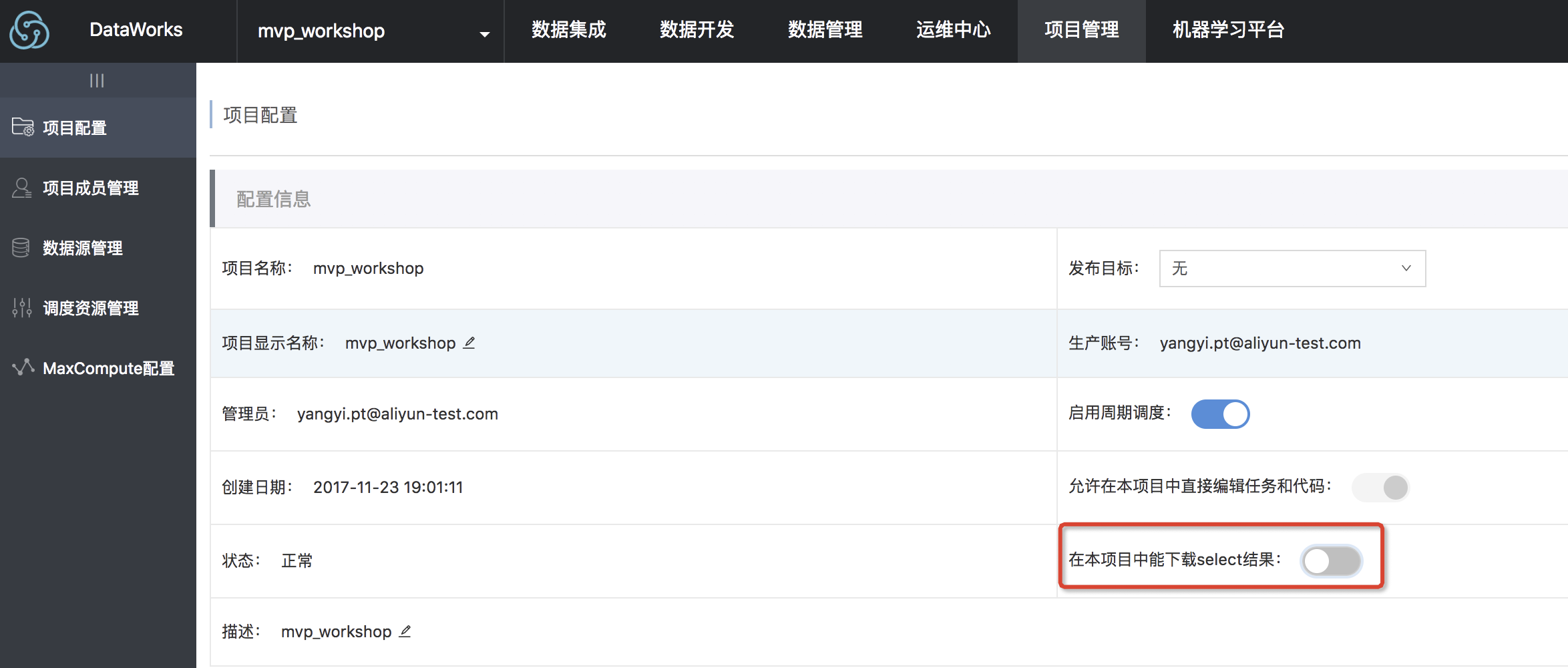Viewport: 1568px width, 668px height.
Task: Click the 发布目标 label
Action: point(1104,269)
